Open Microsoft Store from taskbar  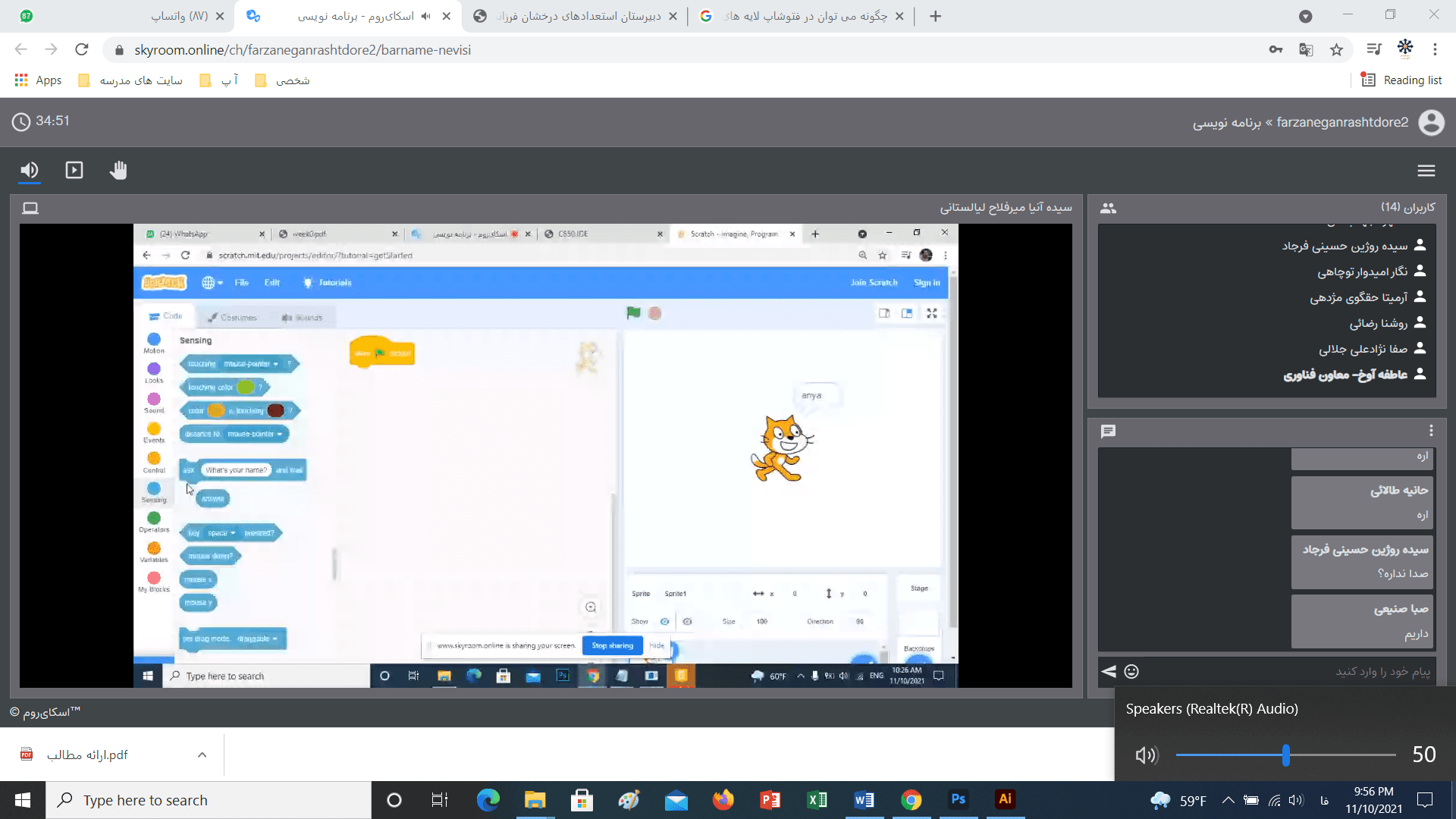[582, 800]
